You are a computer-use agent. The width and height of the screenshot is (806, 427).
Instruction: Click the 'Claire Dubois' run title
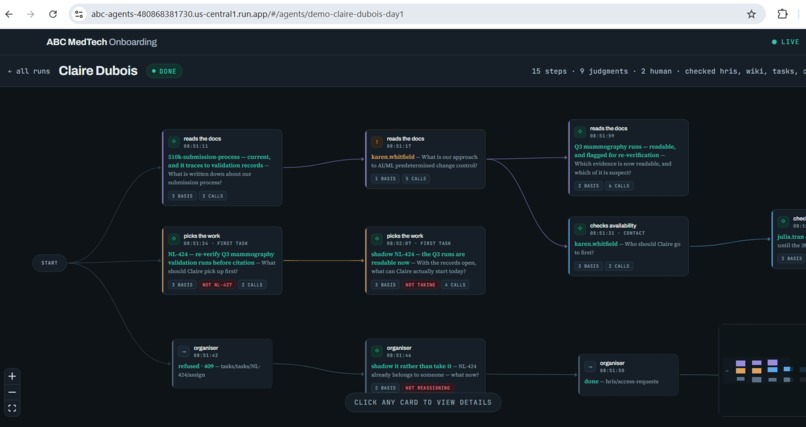click(98, 71)
